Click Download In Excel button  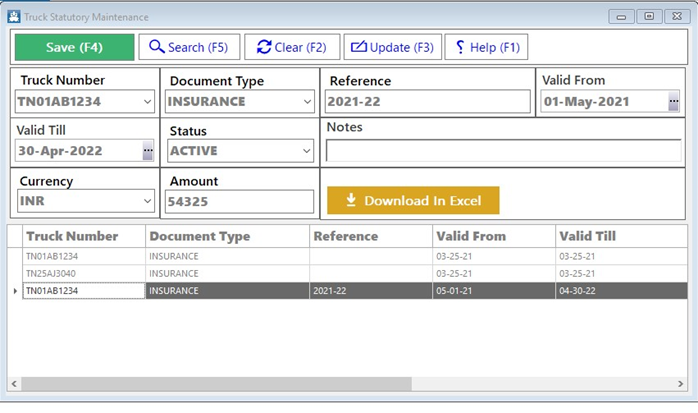click(x=413, y=200)
